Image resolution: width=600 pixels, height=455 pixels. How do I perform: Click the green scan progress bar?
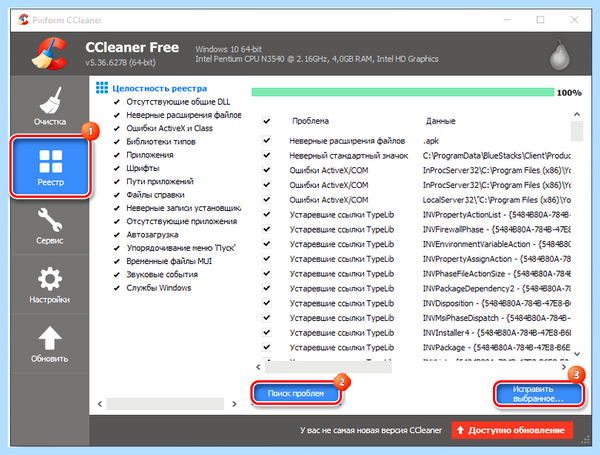tap(403, 92)
